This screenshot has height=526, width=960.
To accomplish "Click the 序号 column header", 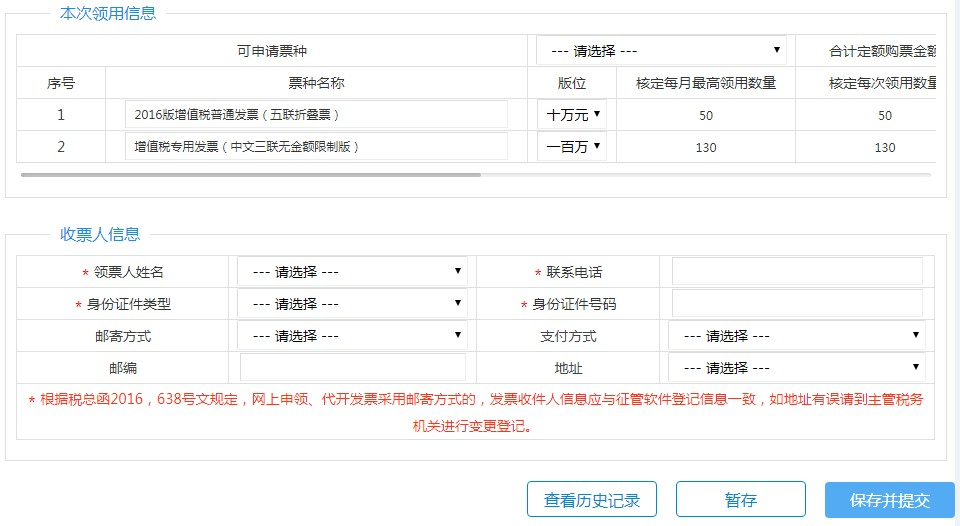I will tap(61, 83).
